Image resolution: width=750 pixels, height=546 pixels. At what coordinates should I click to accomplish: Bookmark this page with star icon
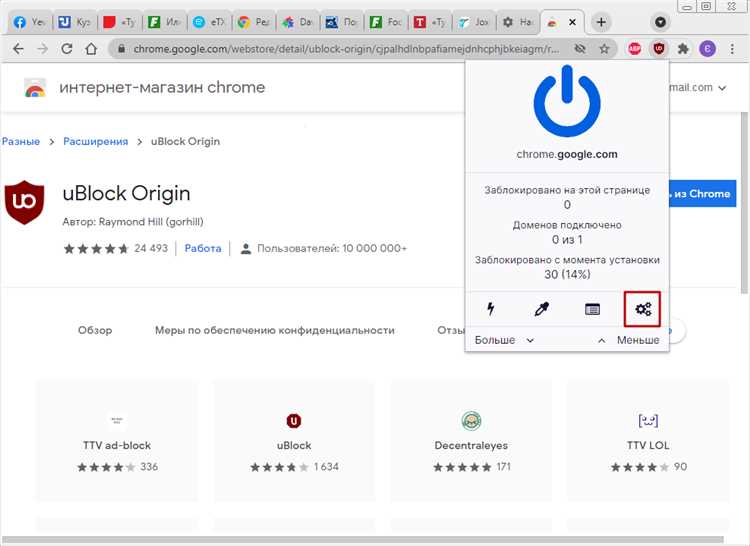604,48
